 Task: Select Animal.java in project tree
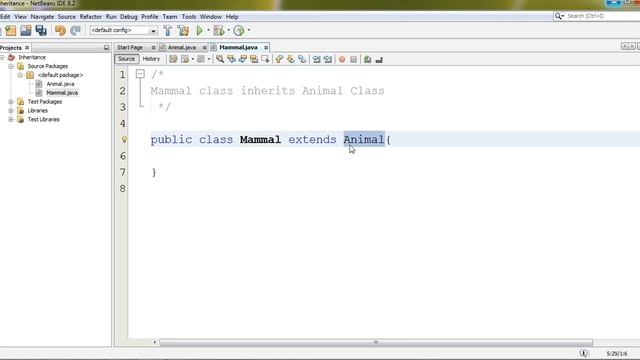[x=60, y=84]
